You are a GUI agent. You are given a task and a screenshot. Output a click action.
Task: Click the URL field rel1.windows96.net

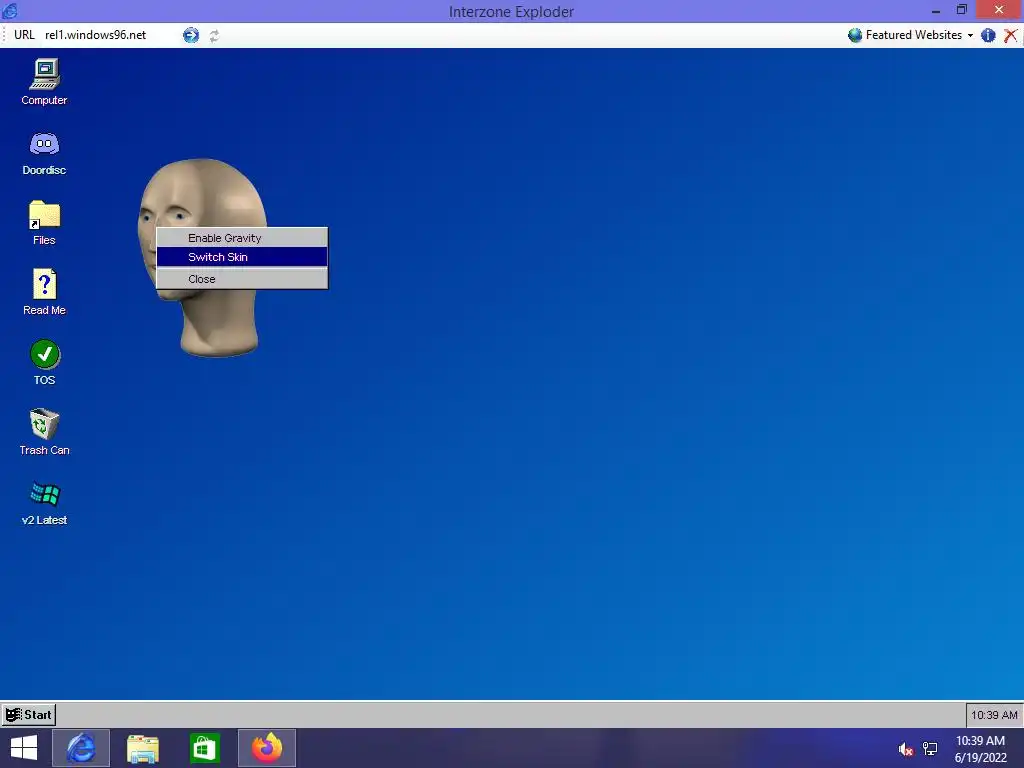click(x=95, y=35)
